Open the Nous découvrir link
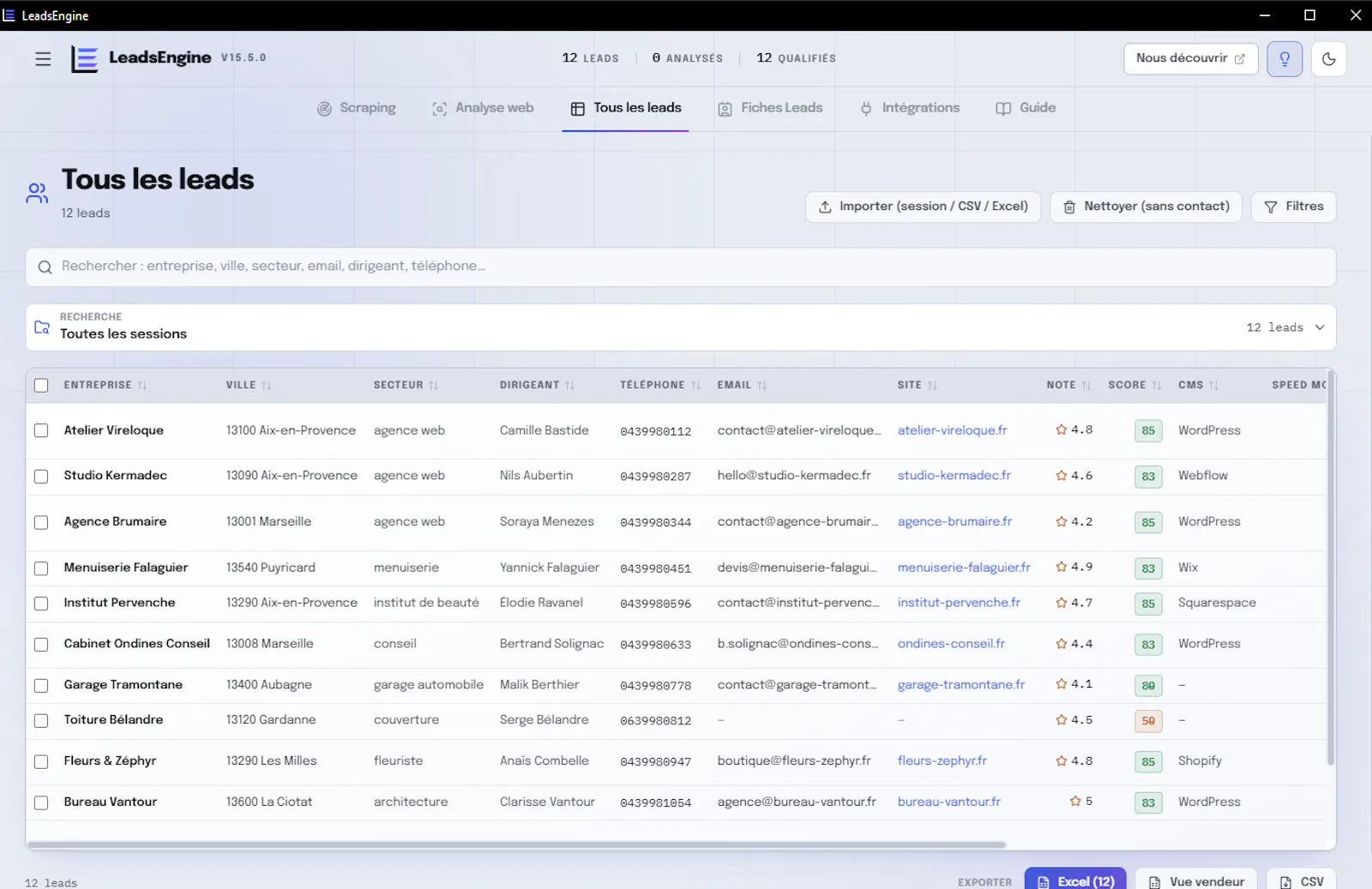1372x889 pixels. (x=1191, y=59)
